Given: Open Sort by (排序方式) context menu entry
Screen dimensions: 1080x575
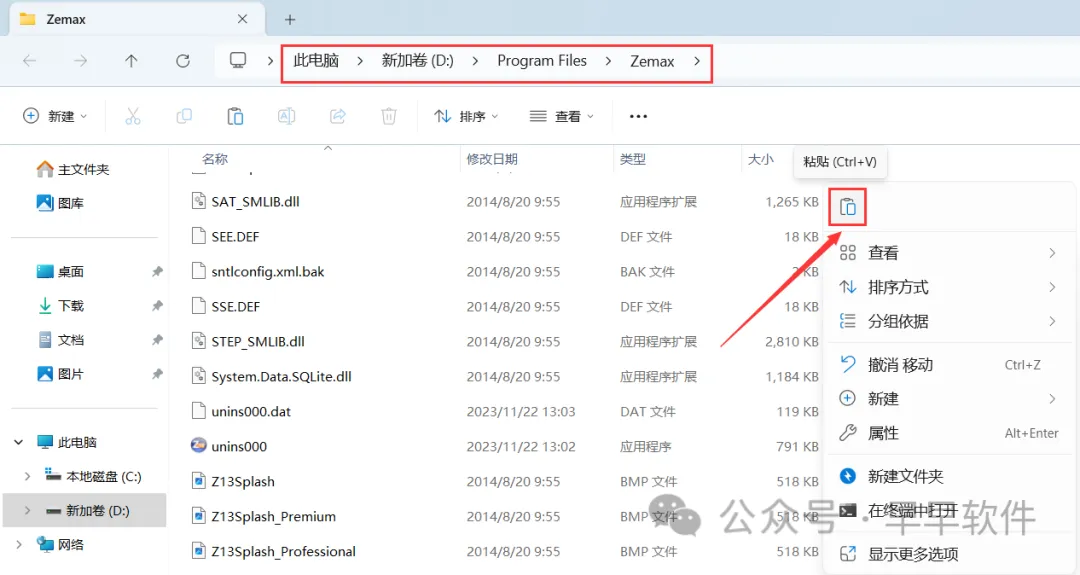Looking at the screenshot, I should 948,287.
